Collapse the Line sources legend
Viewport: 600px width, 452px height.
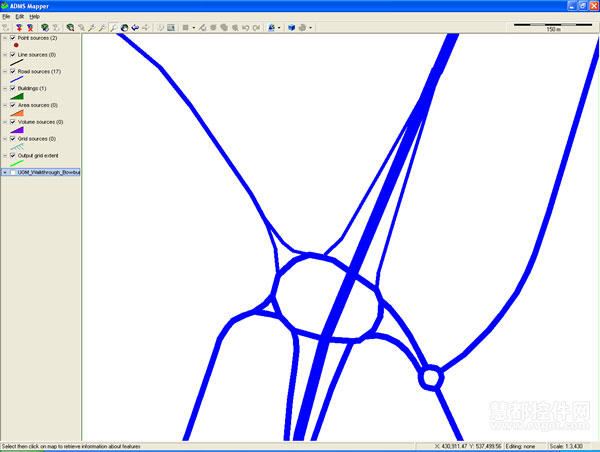pyautogui.click(x=5, y=55)
